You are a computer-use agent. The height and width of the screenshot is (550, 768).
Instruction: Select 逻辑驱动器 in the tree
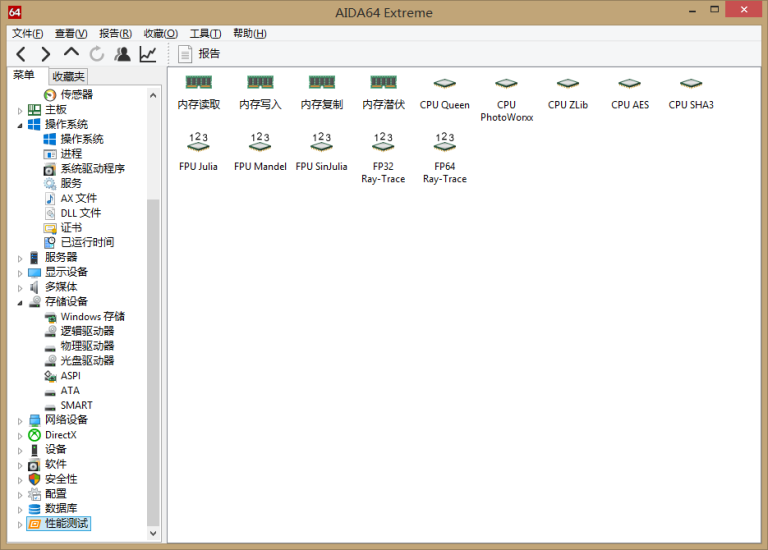point(79,331)
